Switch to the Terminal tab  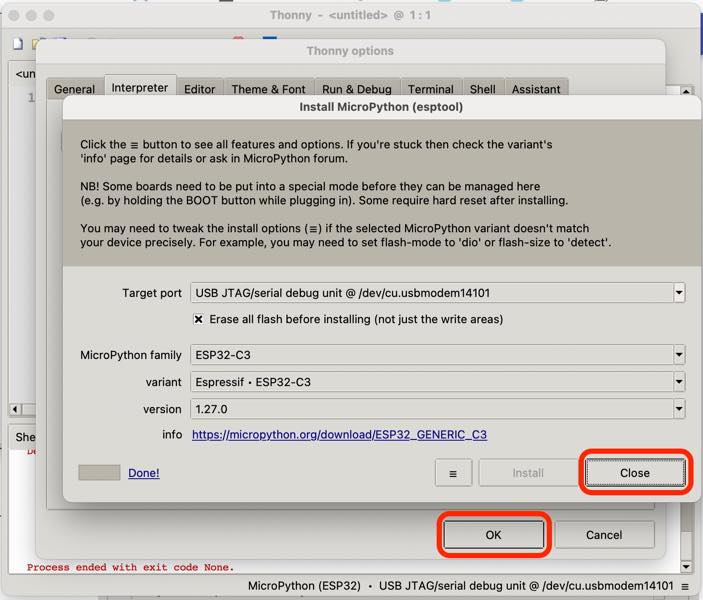(430, 89)
